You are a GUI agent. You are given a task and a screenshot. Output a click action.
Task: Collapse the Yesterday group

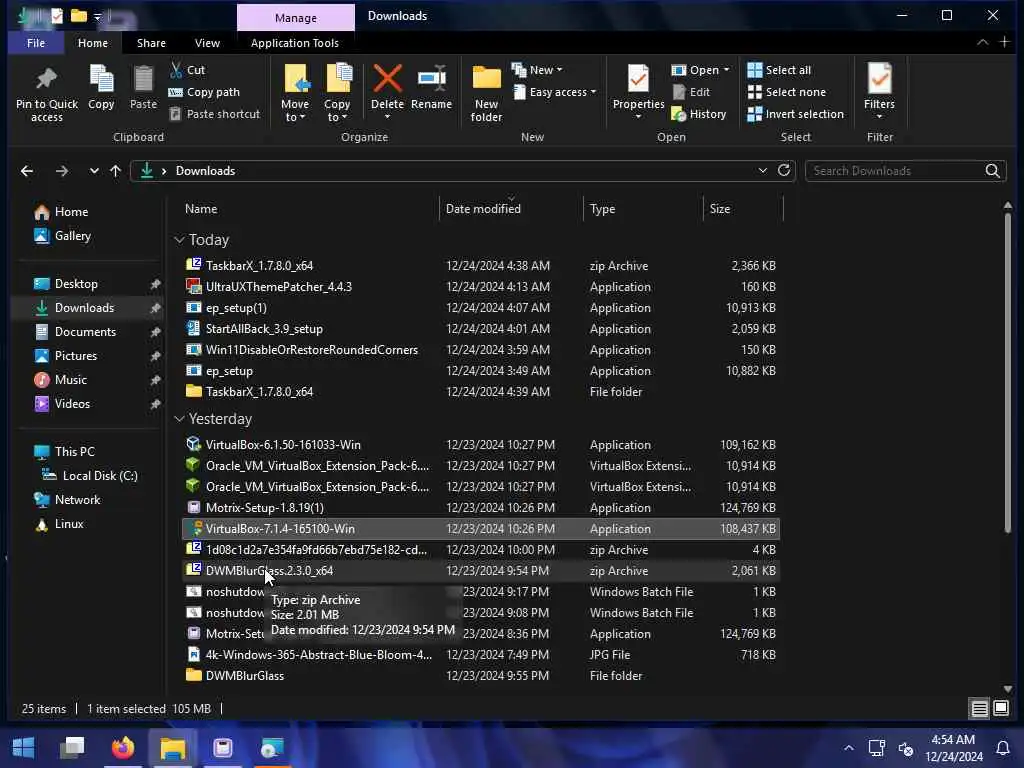(x=180, y=419)
